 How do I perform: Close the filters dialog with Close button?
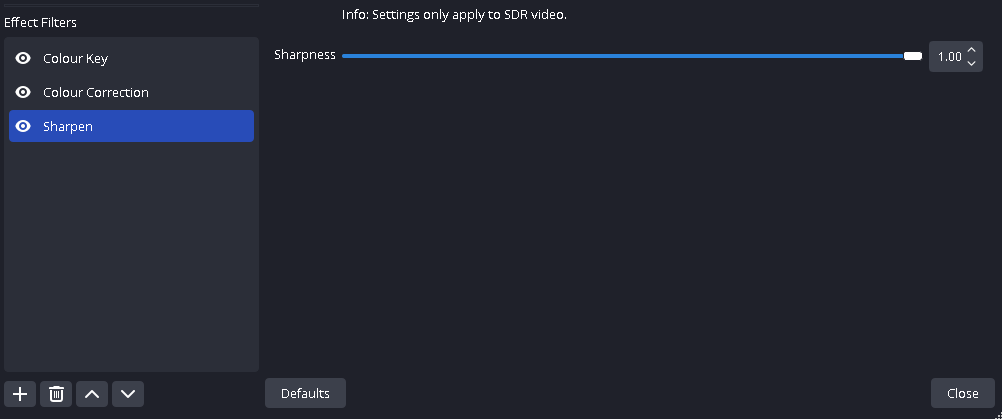pyautogui.click(x=962, y=393)
